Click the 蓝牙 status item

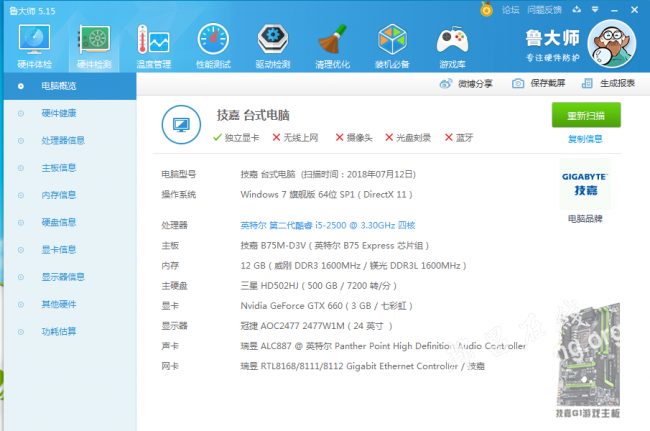point(459,138)
